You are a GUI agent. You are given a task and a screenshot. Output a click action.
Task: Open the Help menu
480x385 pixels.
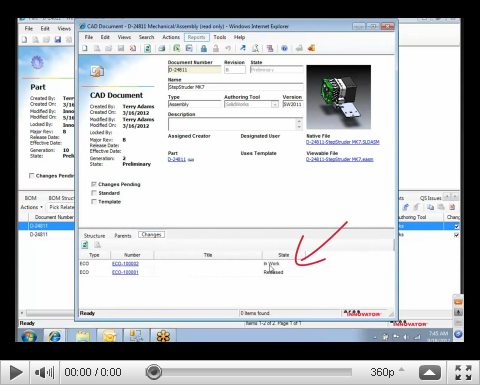pos(239,37)
